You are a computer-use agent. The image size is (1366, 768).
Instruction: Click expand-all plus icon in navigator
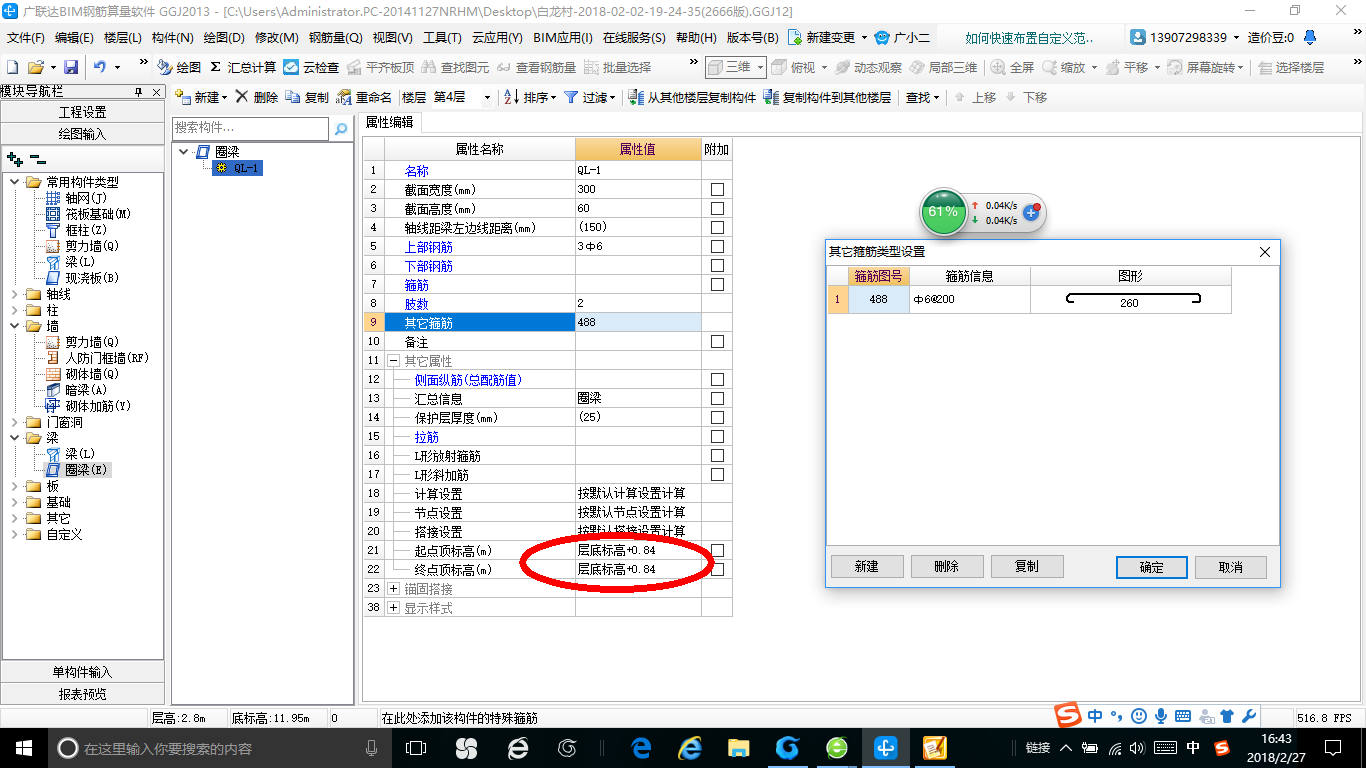14,158
